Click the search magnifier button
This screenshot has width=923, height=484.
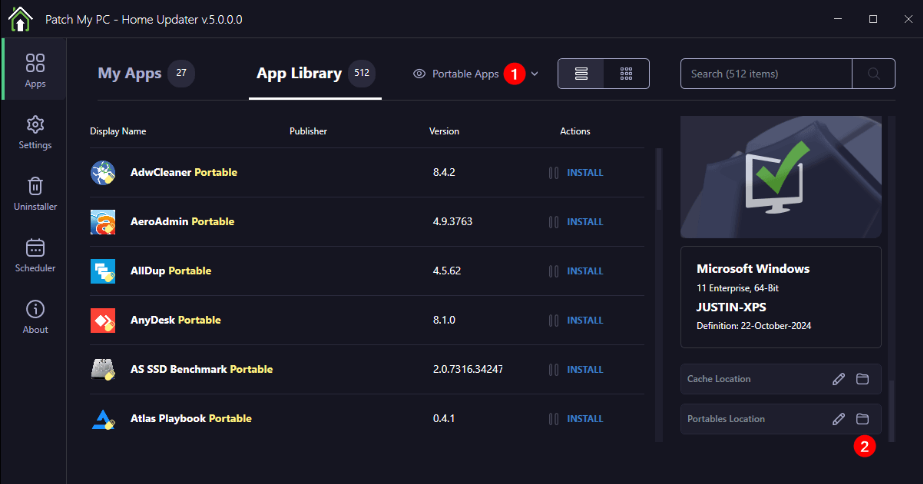tap(874, 74)
